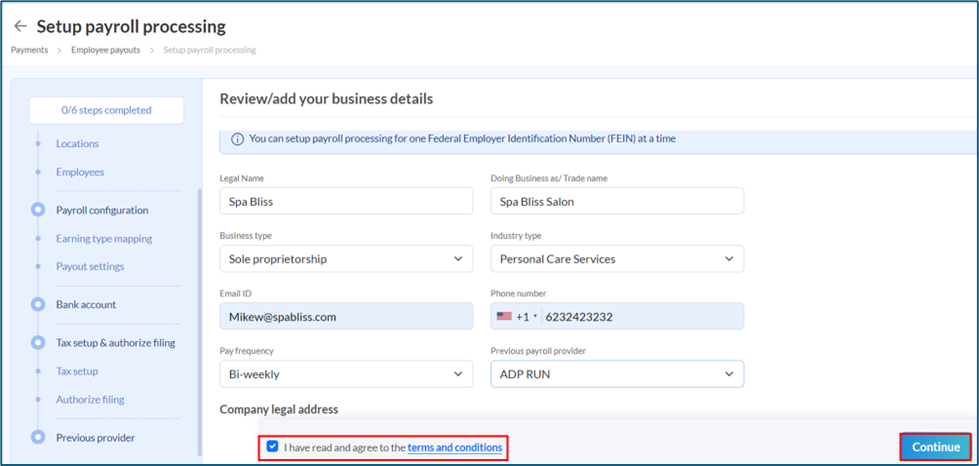Image resolution: width=979 pixels, height=466 pixels.
Task: Open the terms and conditions link
Action: tap(455, 447)
